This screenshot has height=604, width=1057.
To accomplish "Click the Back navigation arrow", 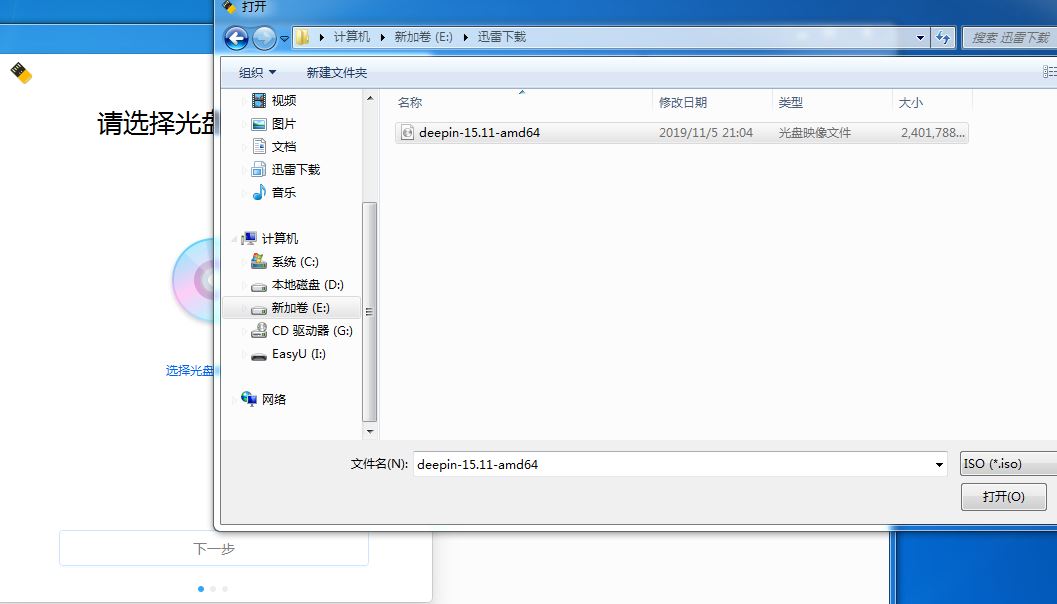I will [236, 38].
